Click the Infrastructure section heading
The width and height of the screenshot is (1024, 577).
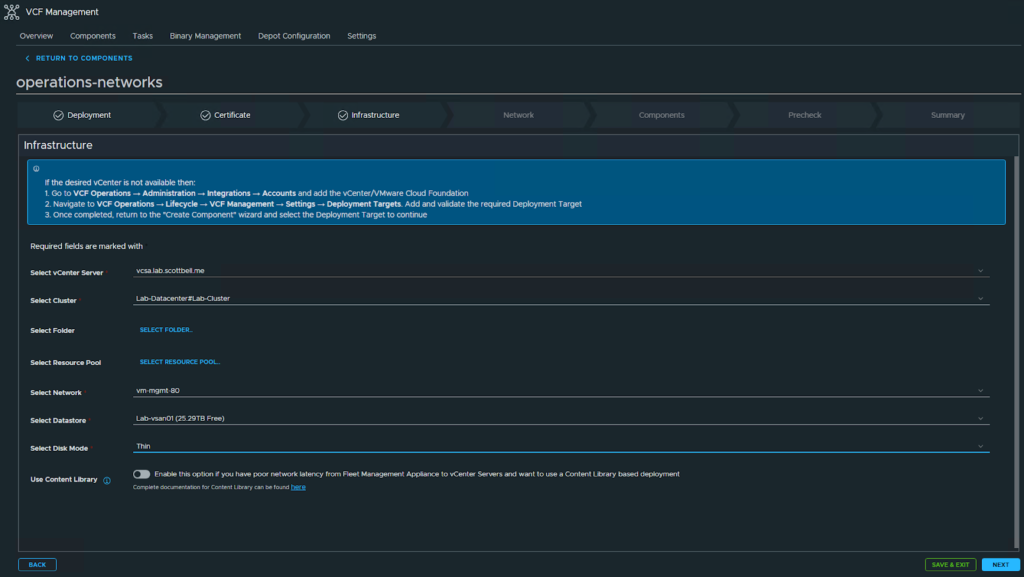click(58, 145)
